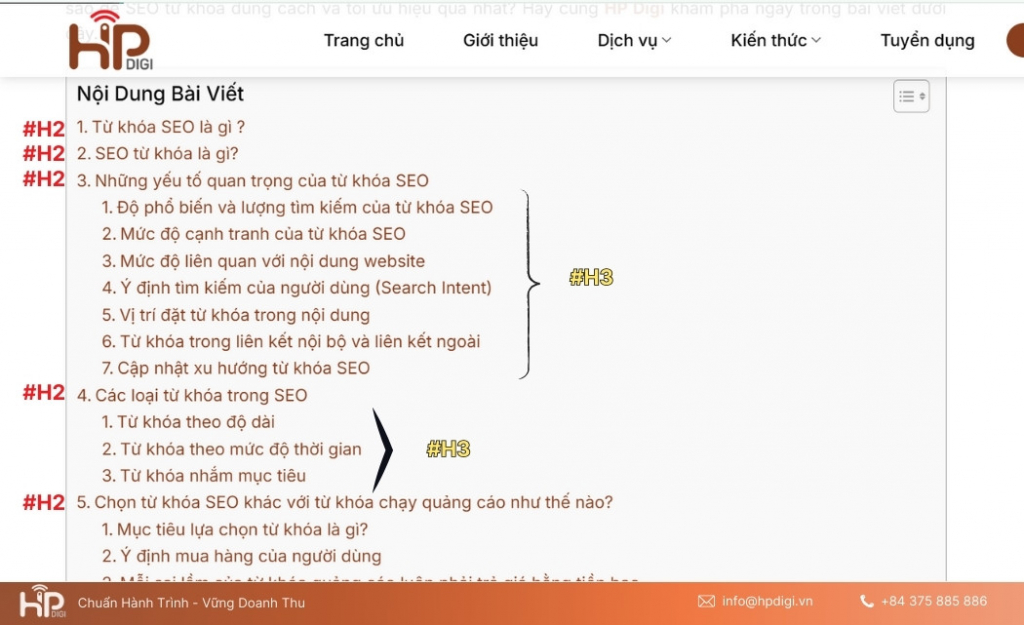Click info@hpdigi.vn email address
The width and height of the screenshot is (1024, 625).
point(767,601)
